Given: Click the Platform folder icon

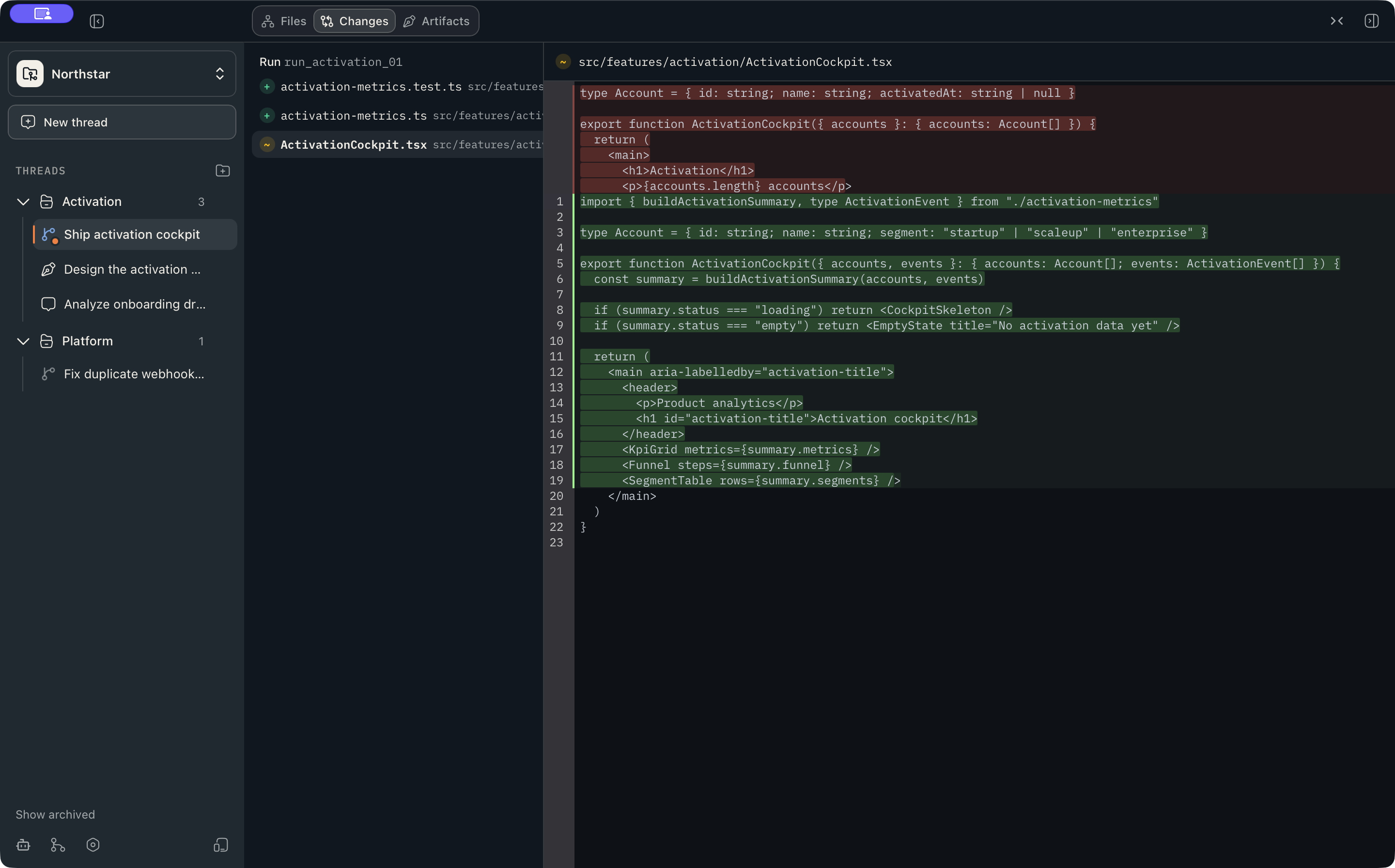Looking at the screenshot, I should tap(46, 341).
